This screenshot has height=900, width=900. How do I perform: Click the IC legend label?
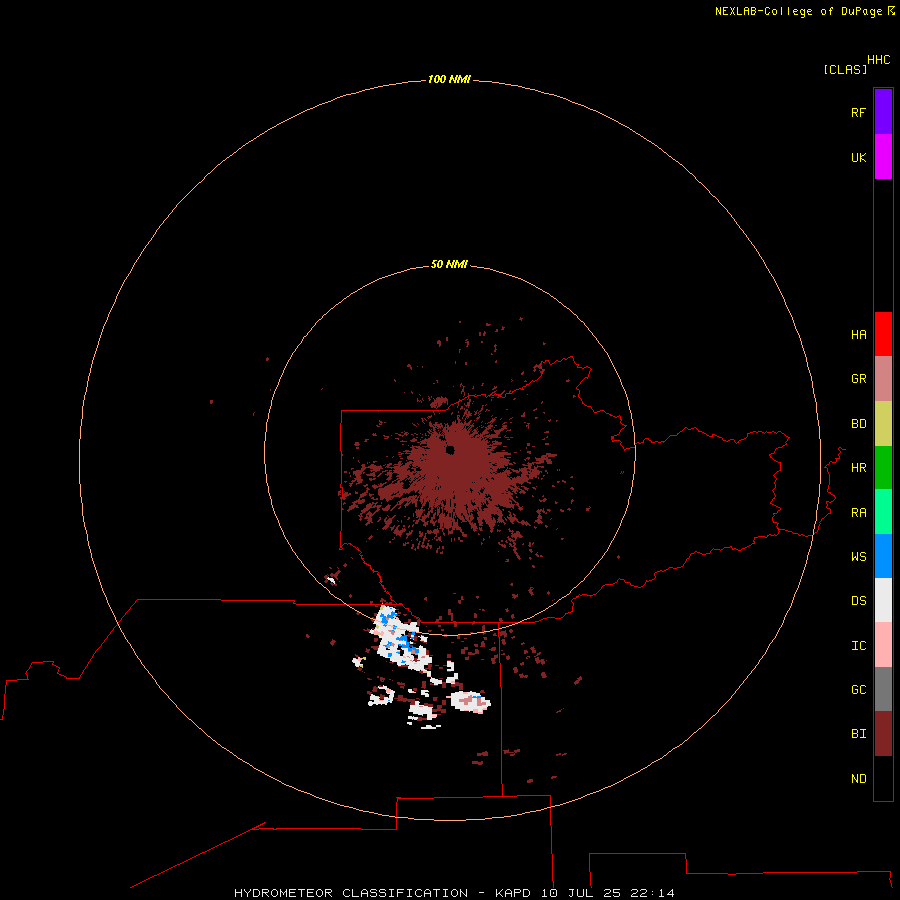(x=858, y=646)
